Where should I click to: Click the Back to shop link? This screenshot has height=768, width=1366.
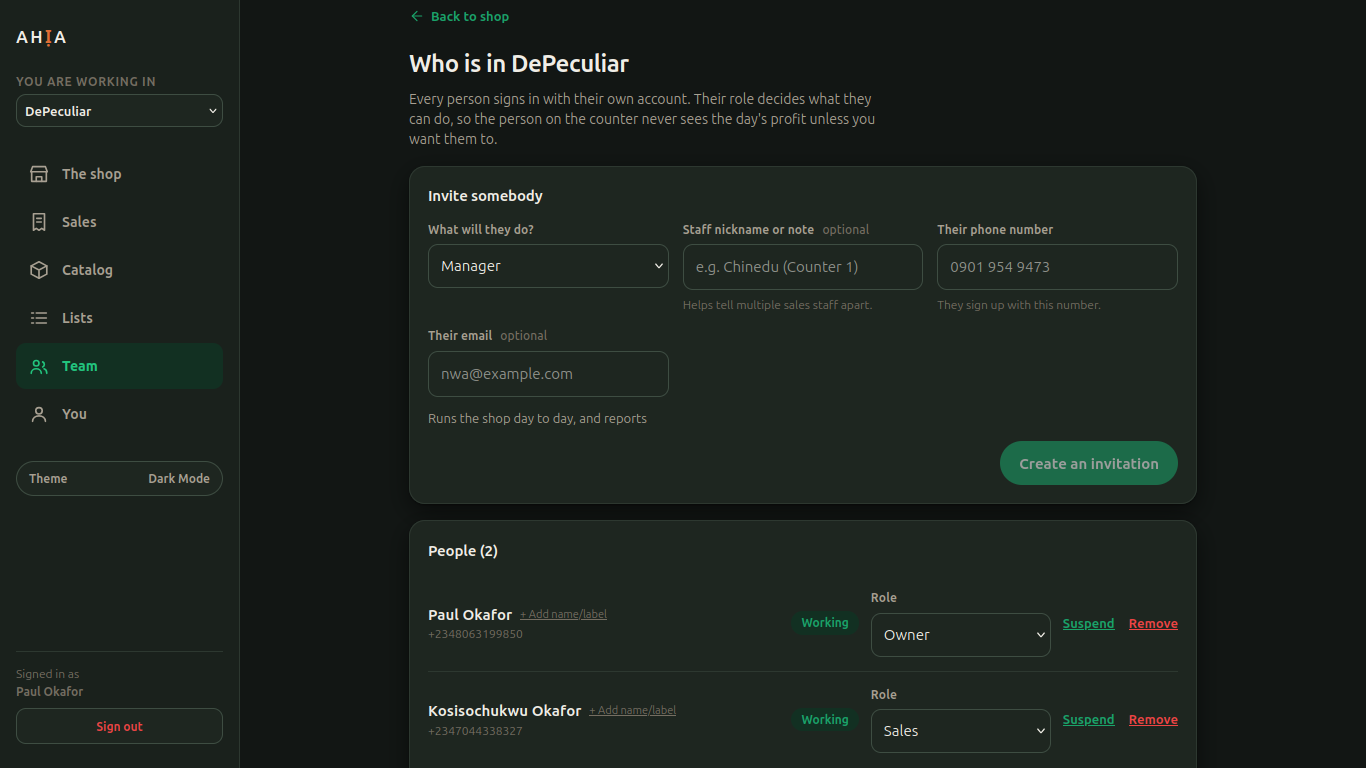[460, 16]
